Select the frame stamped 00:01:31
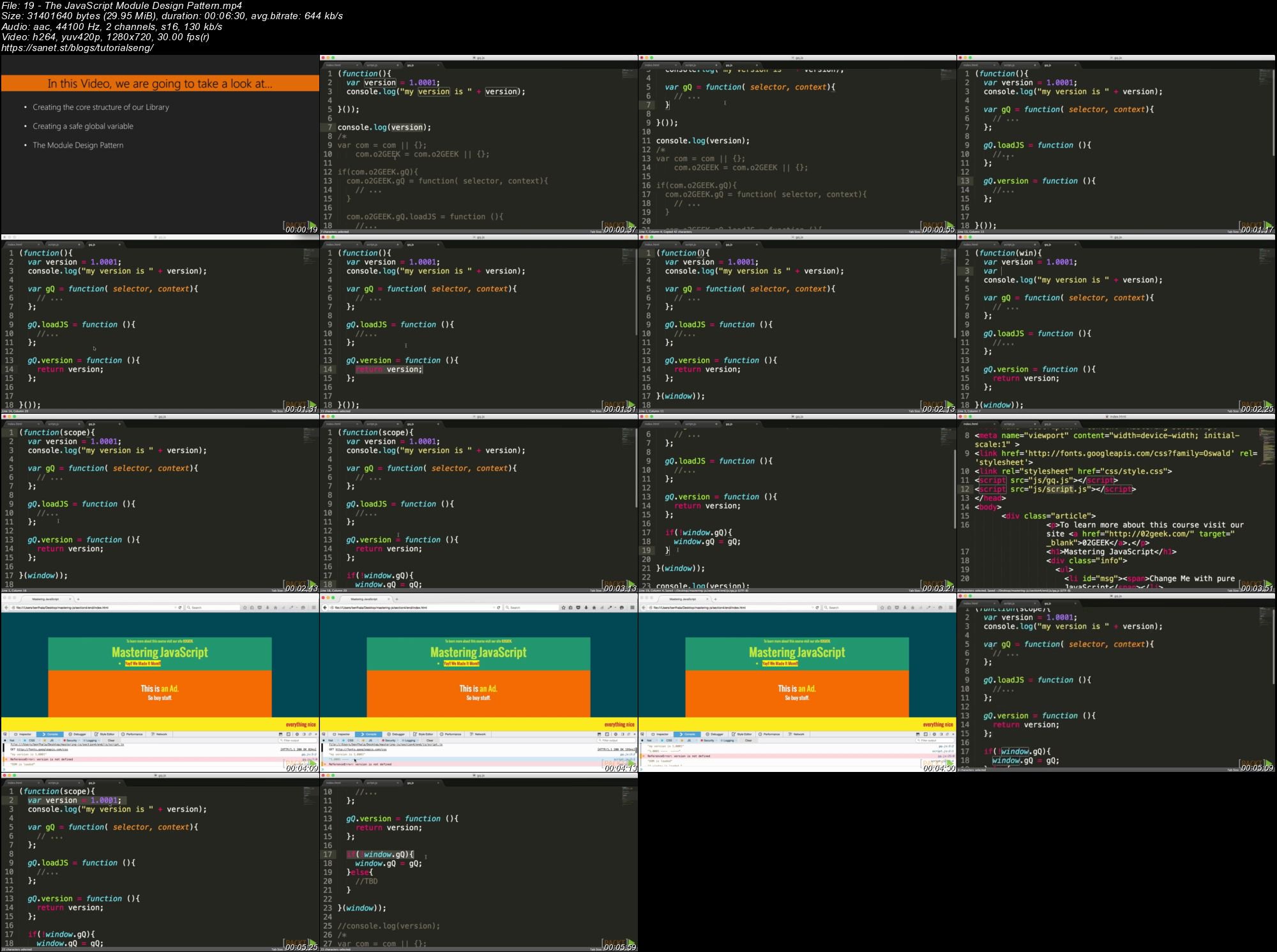This screenshot has width=1277, height=952. tap(160, 324)
